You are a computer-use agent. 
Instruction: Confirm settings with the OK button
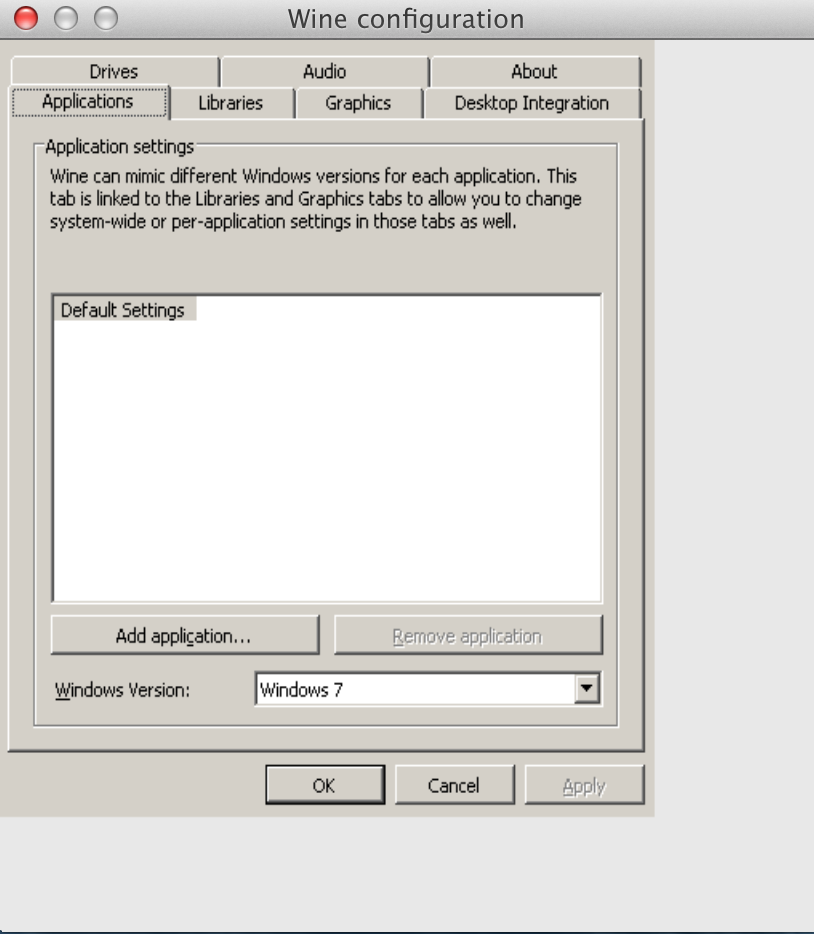coord(324,786)
